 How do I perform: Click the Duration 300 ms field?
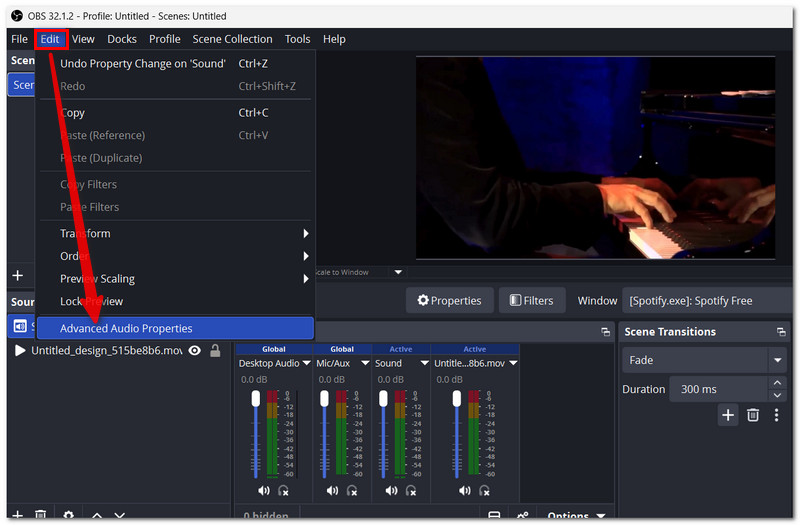[718, 389]
